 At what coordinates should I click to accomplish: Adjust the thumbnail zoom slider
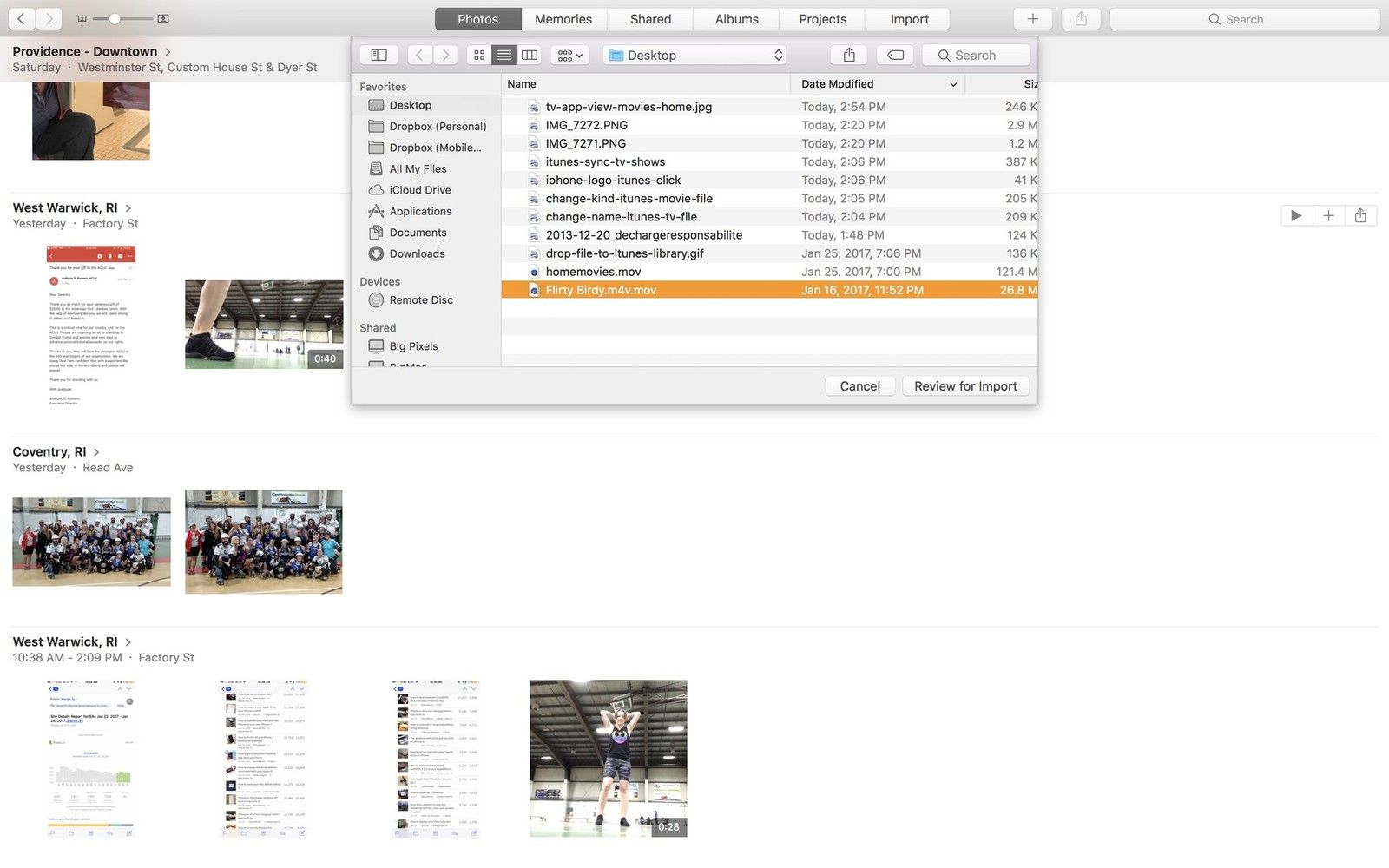(x=115, y=18)
